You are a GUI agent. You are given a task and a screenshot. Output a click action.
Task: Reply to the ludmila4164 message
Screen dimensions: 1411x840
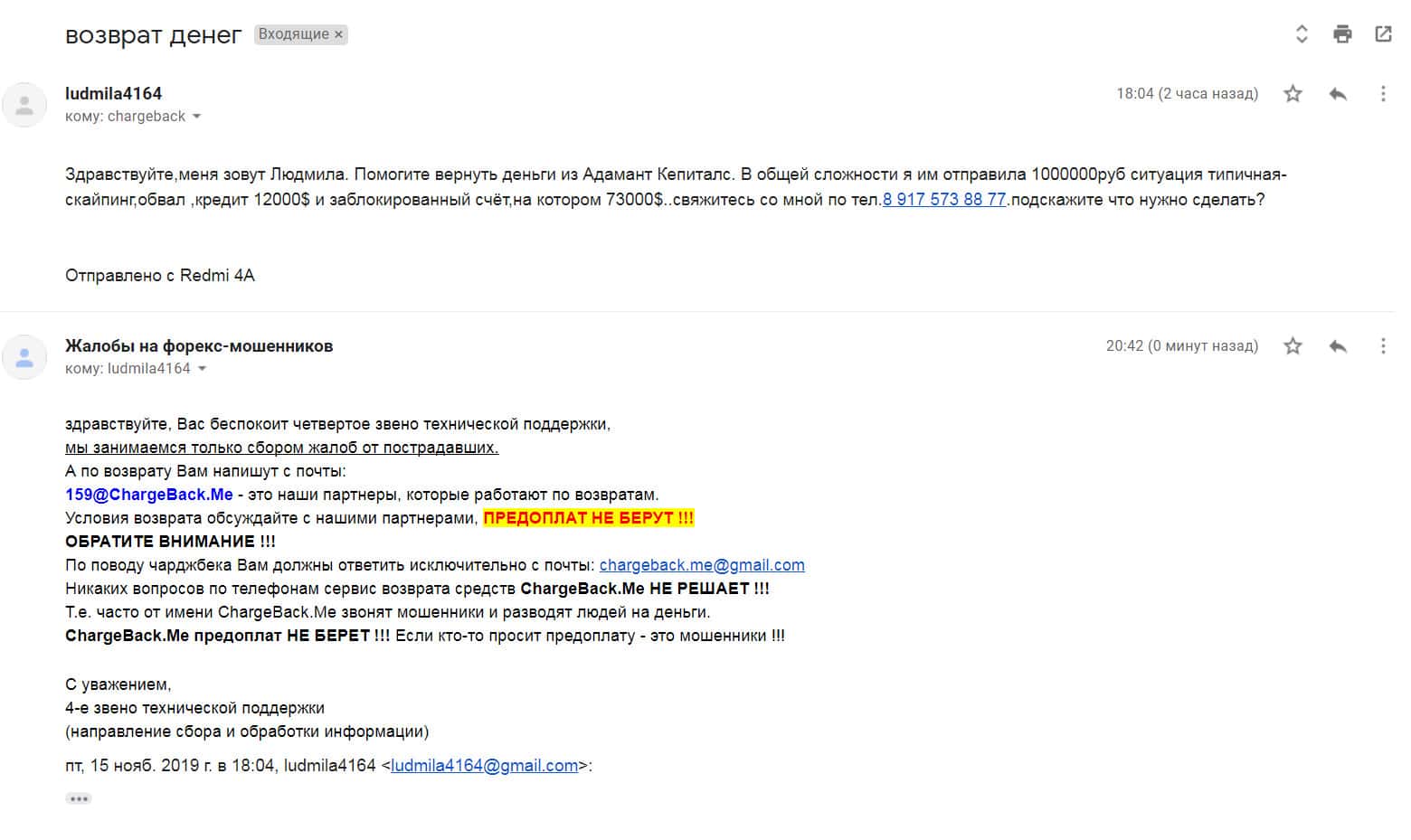click(x=1338, y=93)
